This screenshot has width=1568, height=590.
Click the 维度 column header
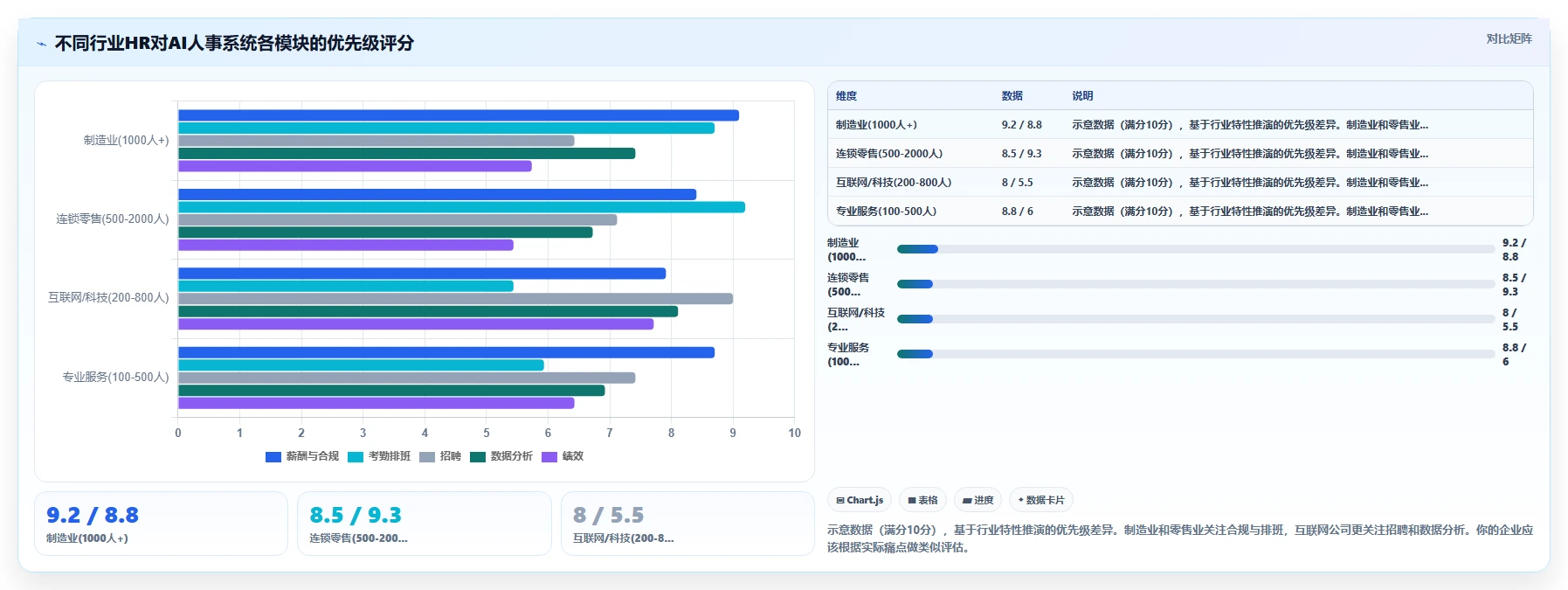point(846,96)
